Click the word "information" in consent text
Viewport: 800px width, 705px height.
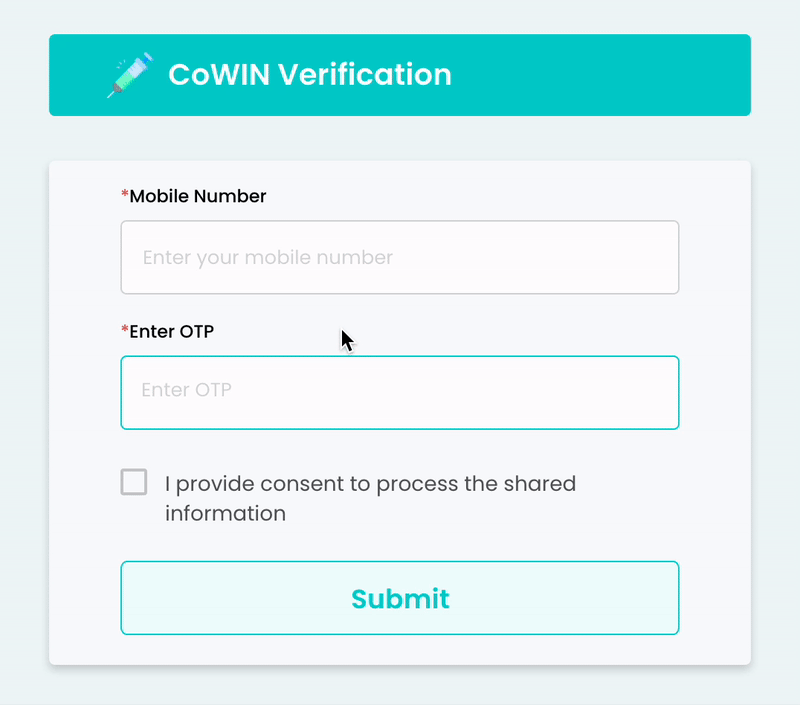(x=225, y=514)
